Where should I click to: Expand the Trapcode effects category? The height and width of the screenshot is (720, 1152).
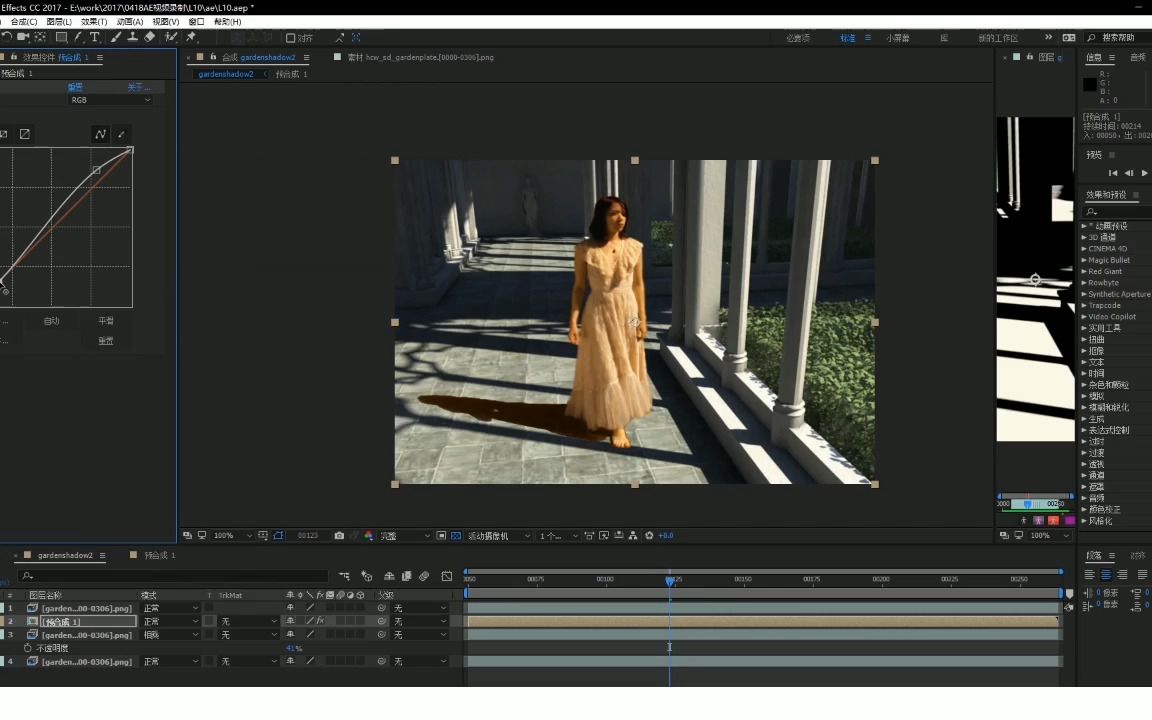tap(1084, 305)
